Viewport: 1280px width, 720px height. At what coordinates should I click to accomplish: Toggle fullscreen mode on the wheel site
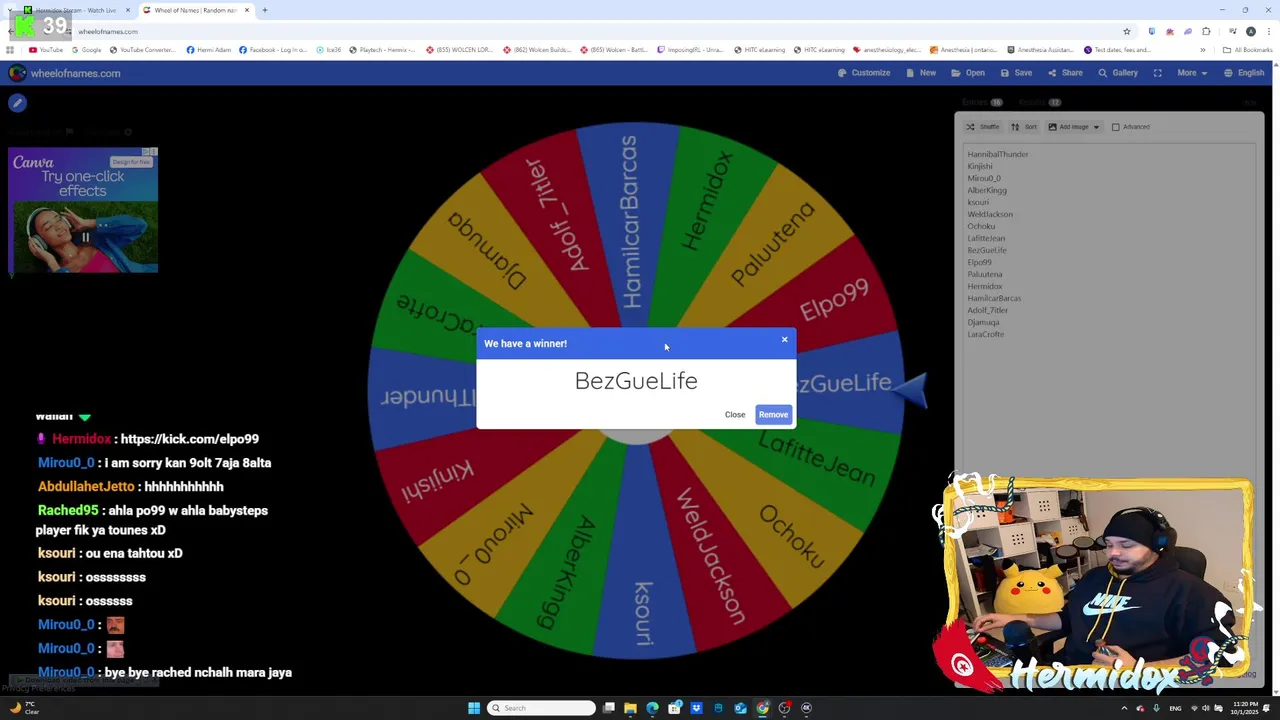click(x=1158, y=73)
